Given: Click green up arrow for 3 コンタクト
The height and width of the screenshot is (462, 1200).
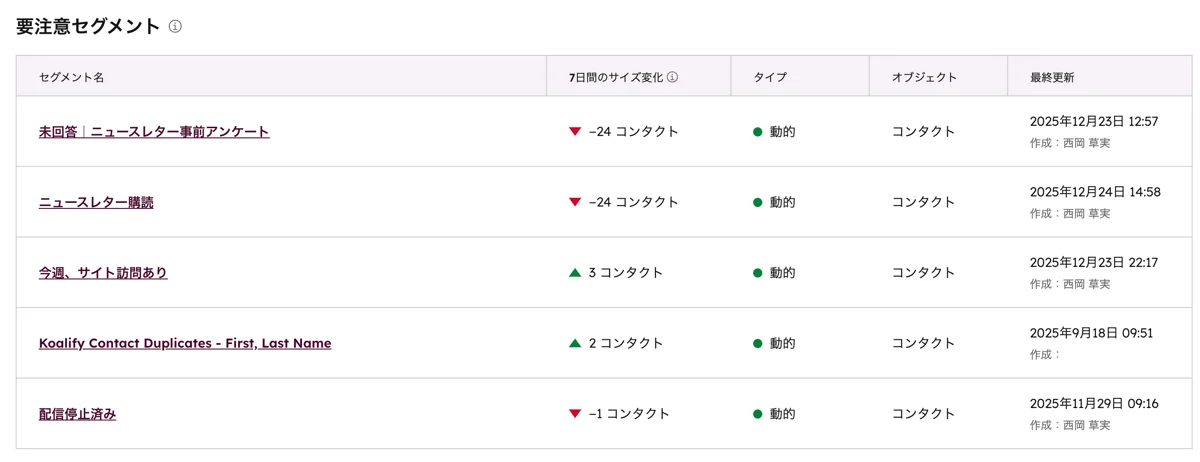Looking at the screenshot, I should tap(574, 273).
